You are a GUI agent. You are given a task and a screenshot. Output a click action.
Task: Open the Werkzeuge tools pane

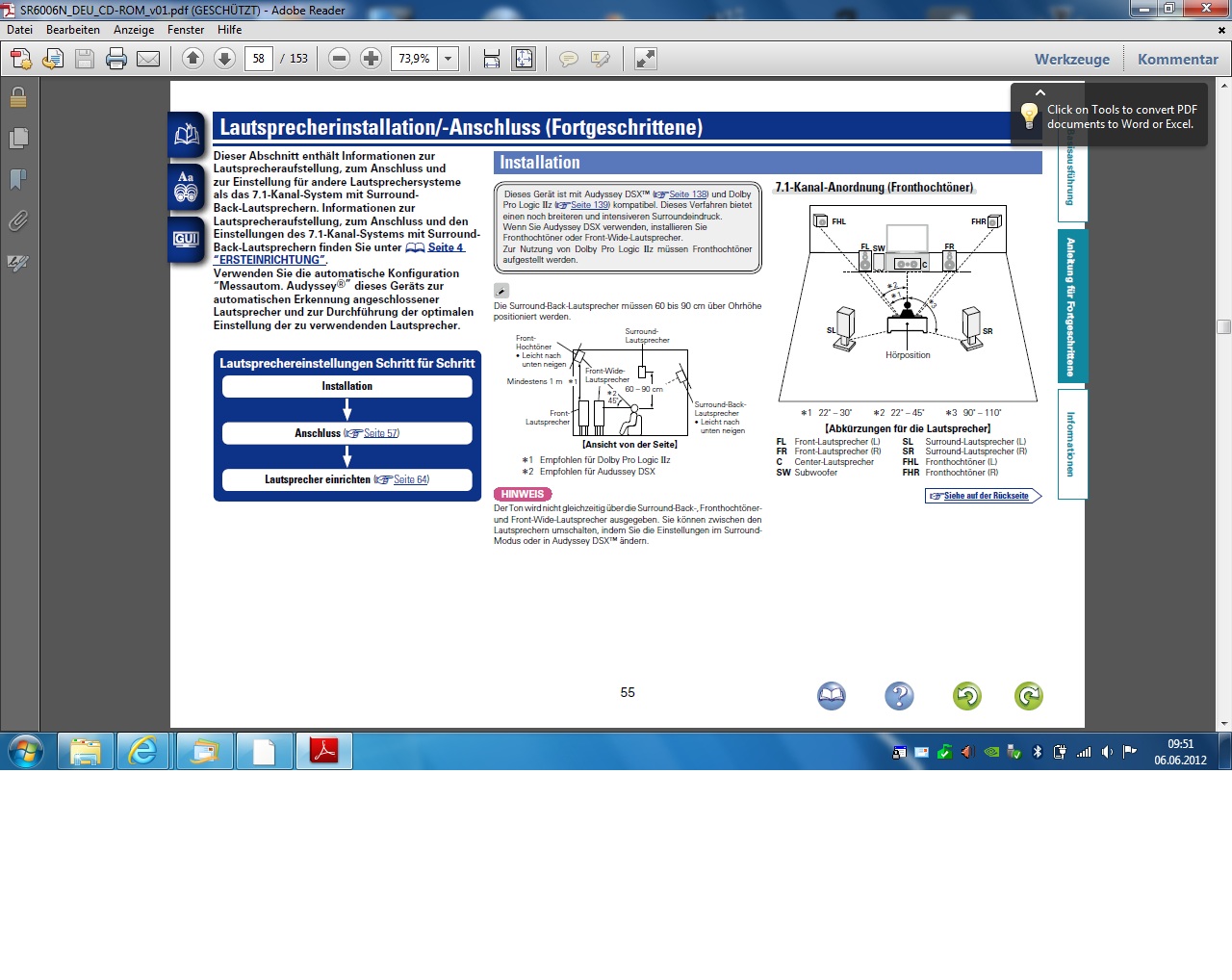(1071, 59)
